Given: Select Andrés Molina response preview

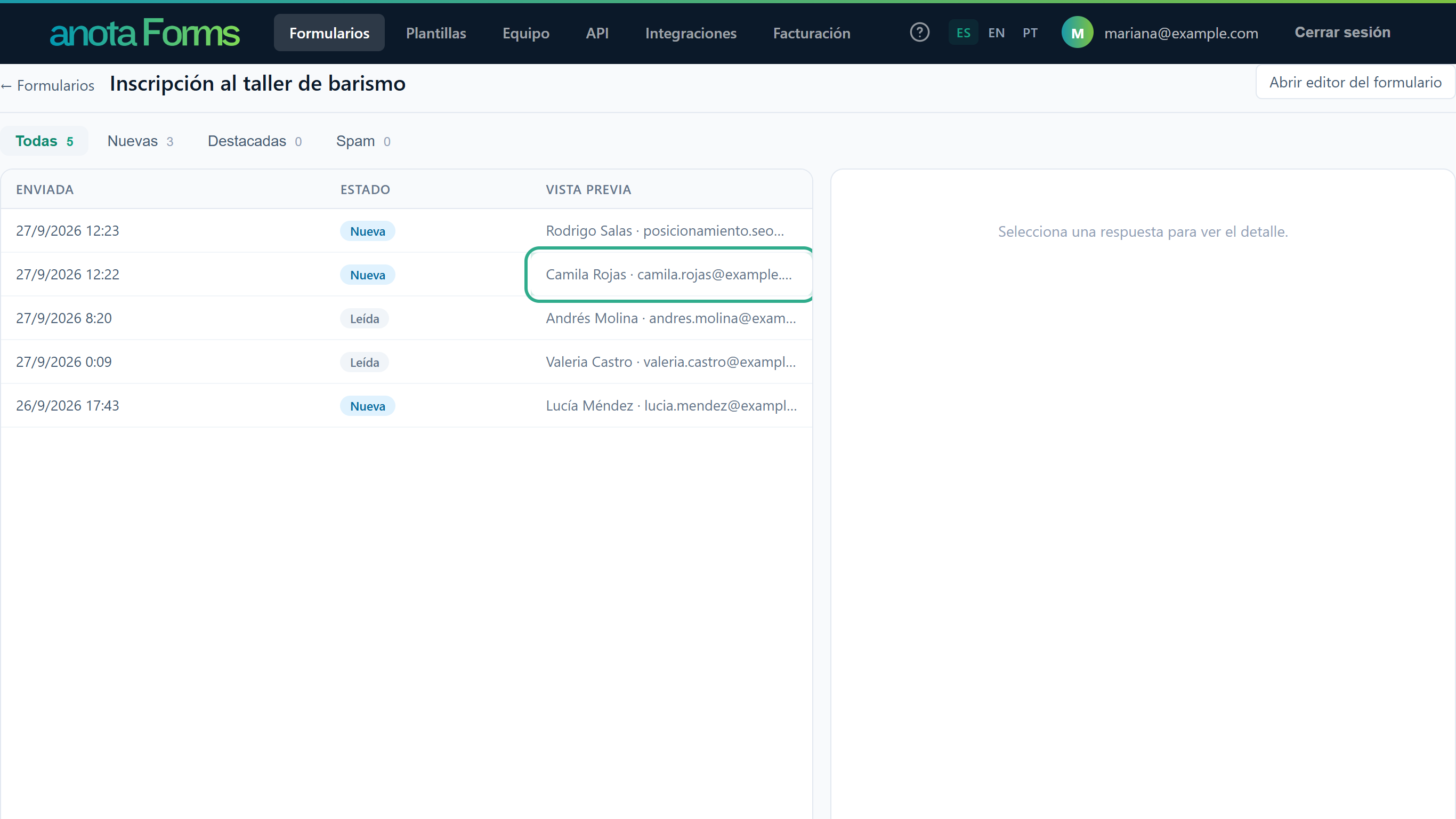Looking at the screenshot, I should (x=671, y=318).
